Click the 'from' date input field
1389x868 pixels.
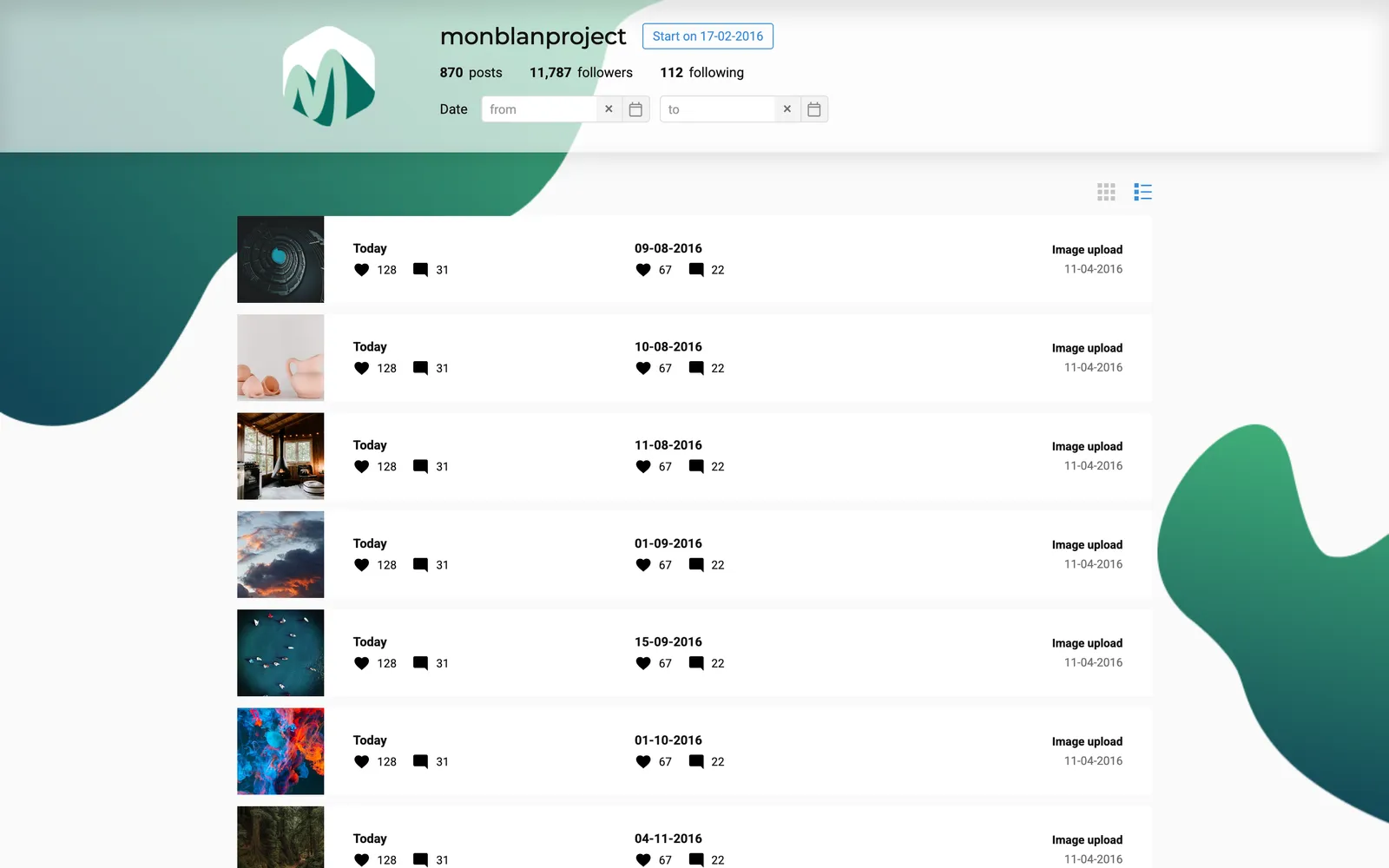[539, 109]
